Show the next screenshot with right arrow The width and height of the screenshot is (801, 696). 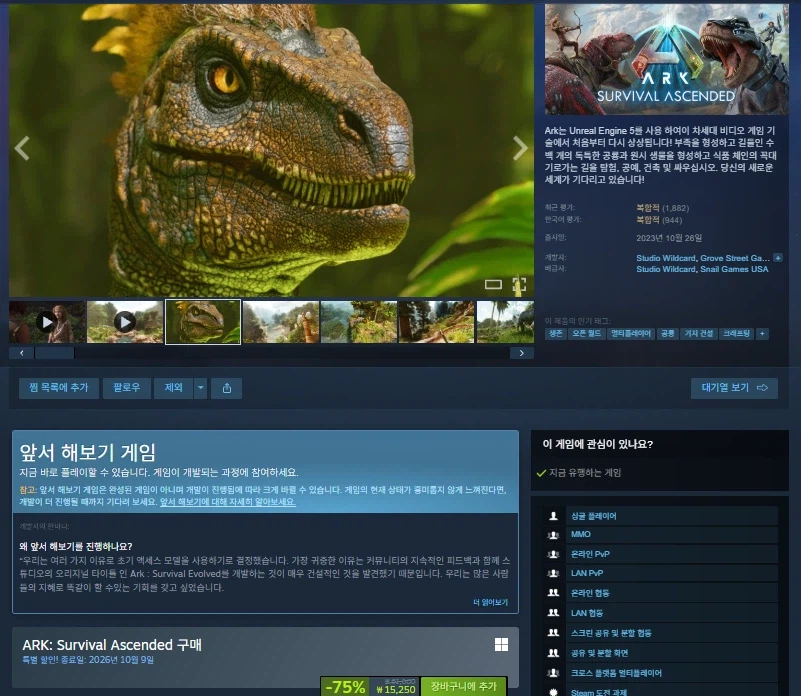(520, 149)
